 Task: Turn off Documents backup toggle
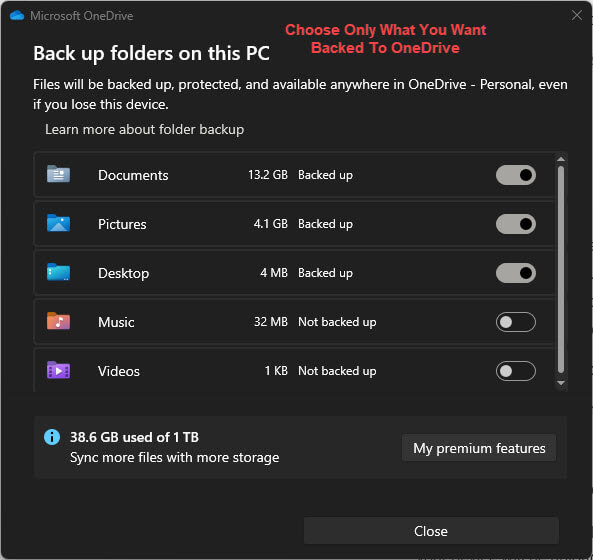click(x=515, y=175)
